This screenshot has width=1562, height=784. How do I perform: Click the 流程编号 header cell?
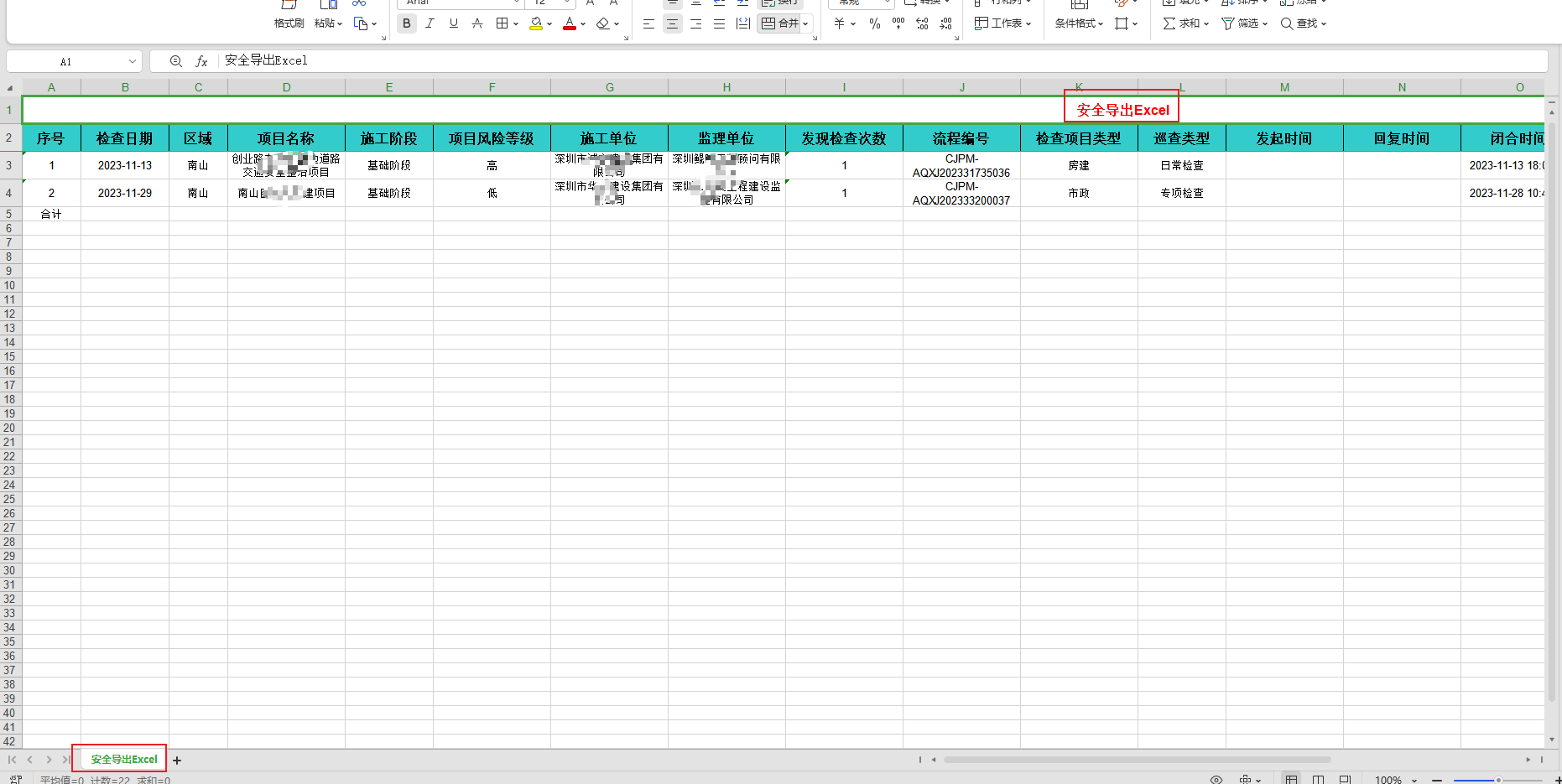point(961,138)
